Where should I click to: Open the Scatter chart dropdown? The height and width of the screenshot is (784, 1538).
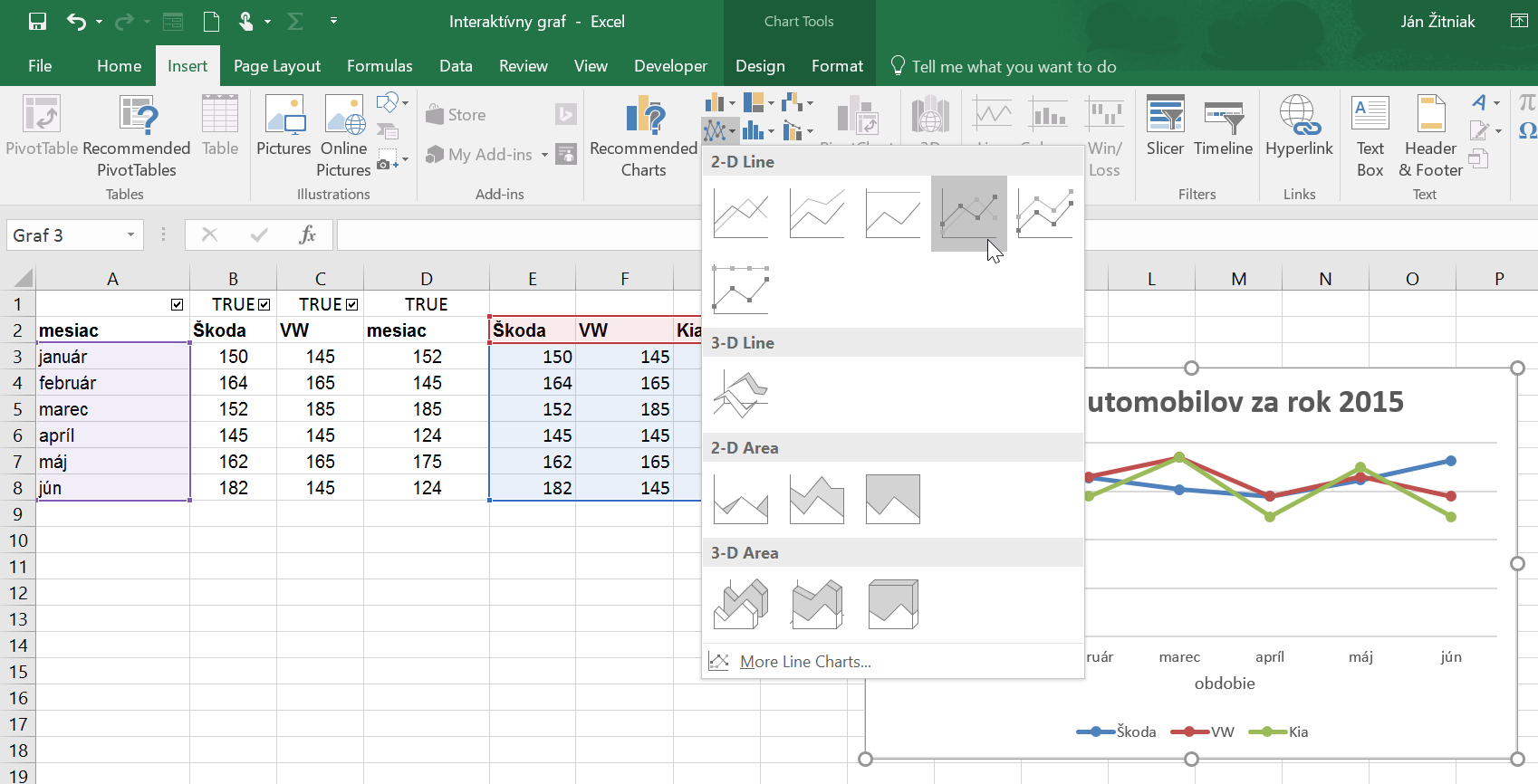797,131
